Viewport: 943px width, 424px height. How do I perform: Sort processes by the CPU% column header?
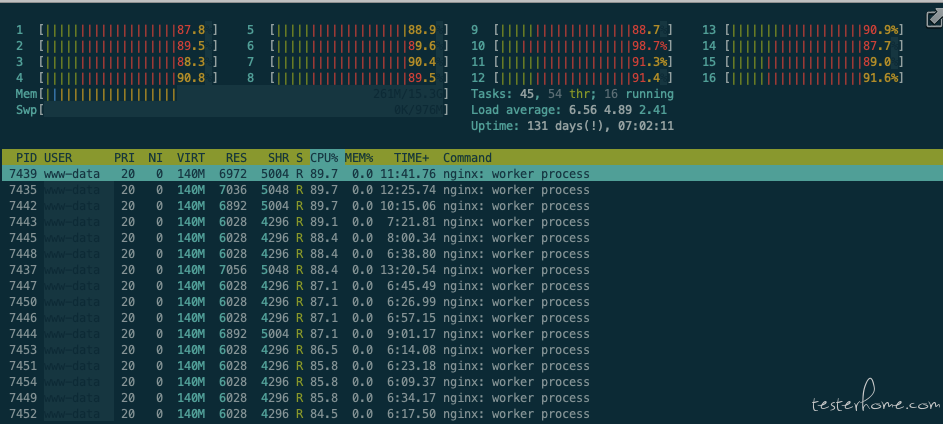323,158
